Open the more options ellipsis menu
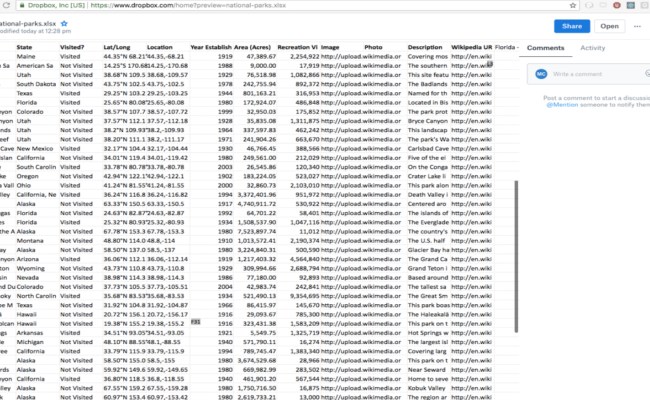The image size is (650, 400). (x=638, y=26)
